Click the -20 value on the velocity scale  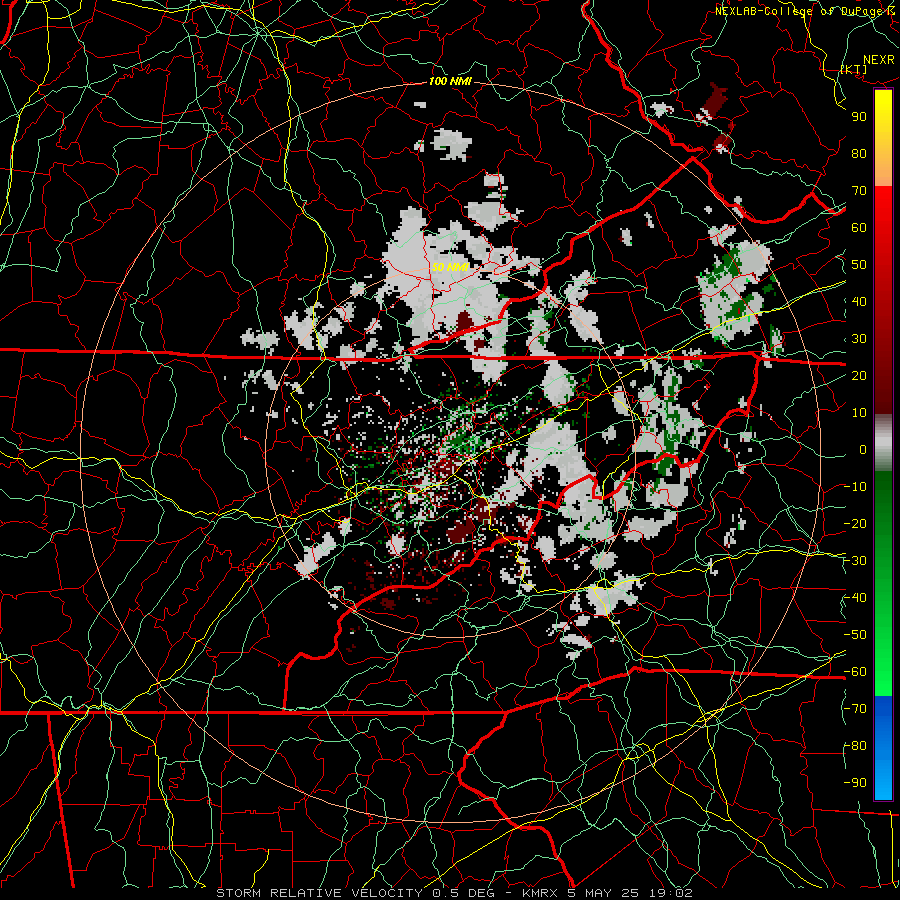pyautogui.click(x=855, y=523)
